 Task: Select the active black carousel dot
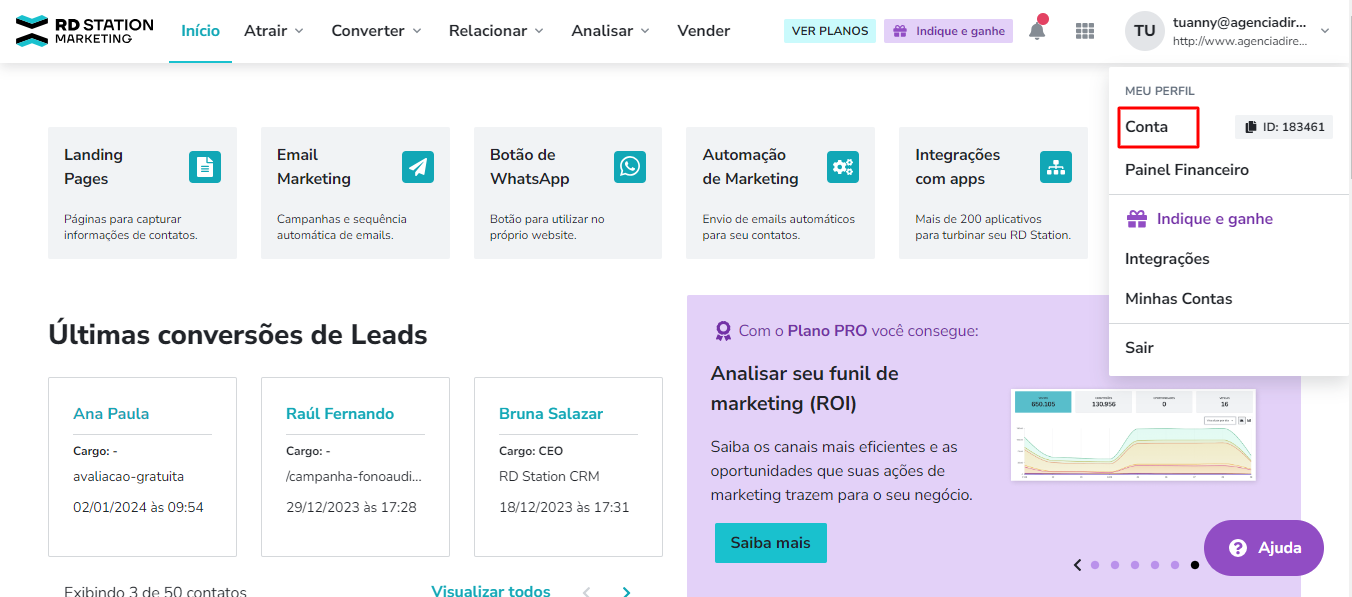point(1195,565)
